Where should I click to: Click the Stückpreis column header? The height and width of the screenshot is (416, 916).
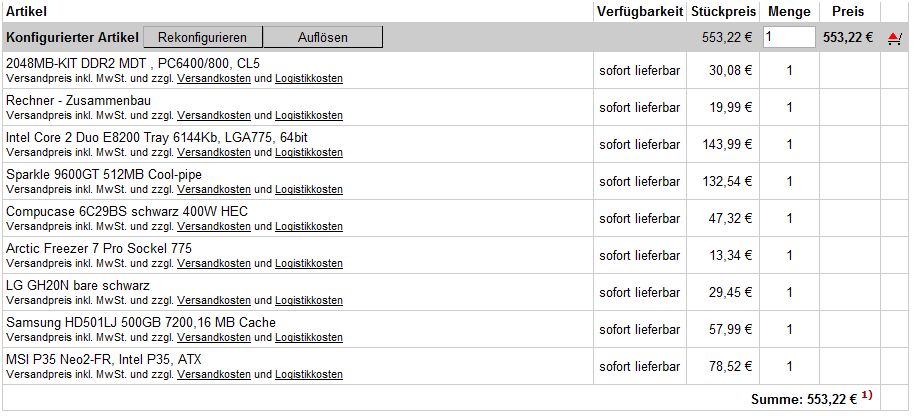coord(723,11)
